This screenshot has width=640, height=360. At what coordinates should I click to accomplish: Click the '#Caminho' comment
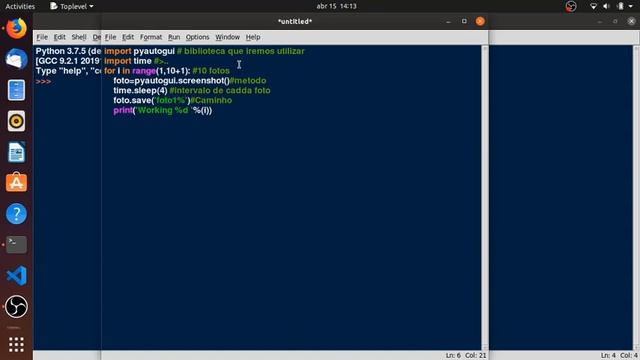(x=211, y=100)
